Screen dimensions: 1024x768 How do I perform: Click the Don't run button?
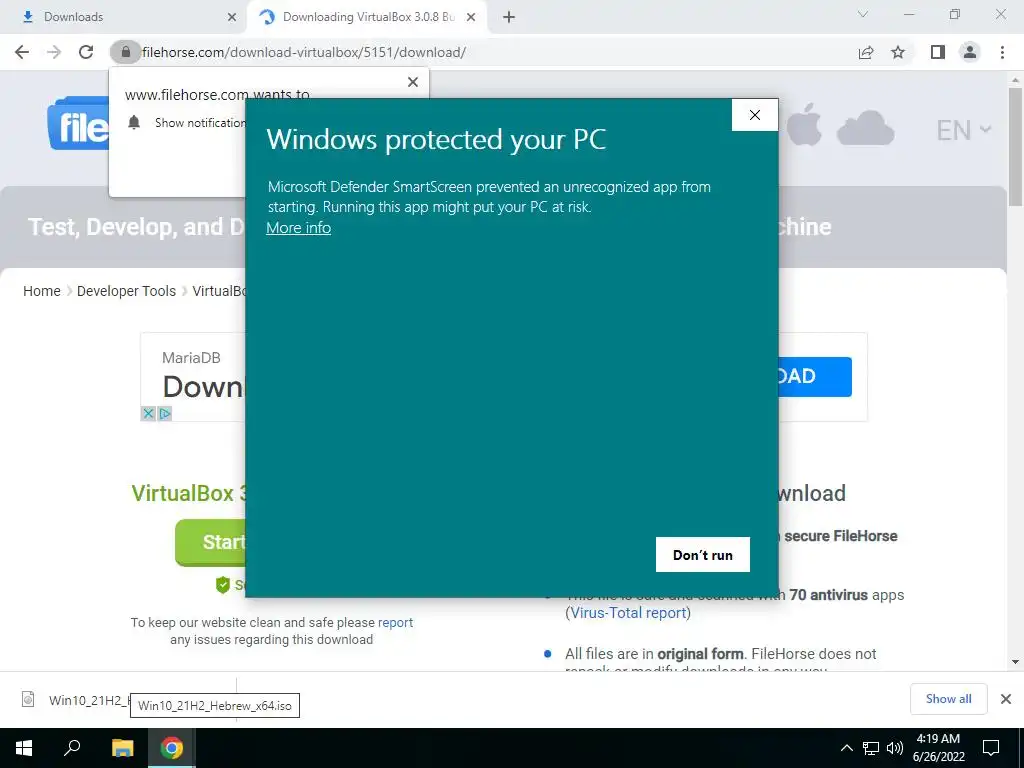pyautogui.click(x=703, y=554)
